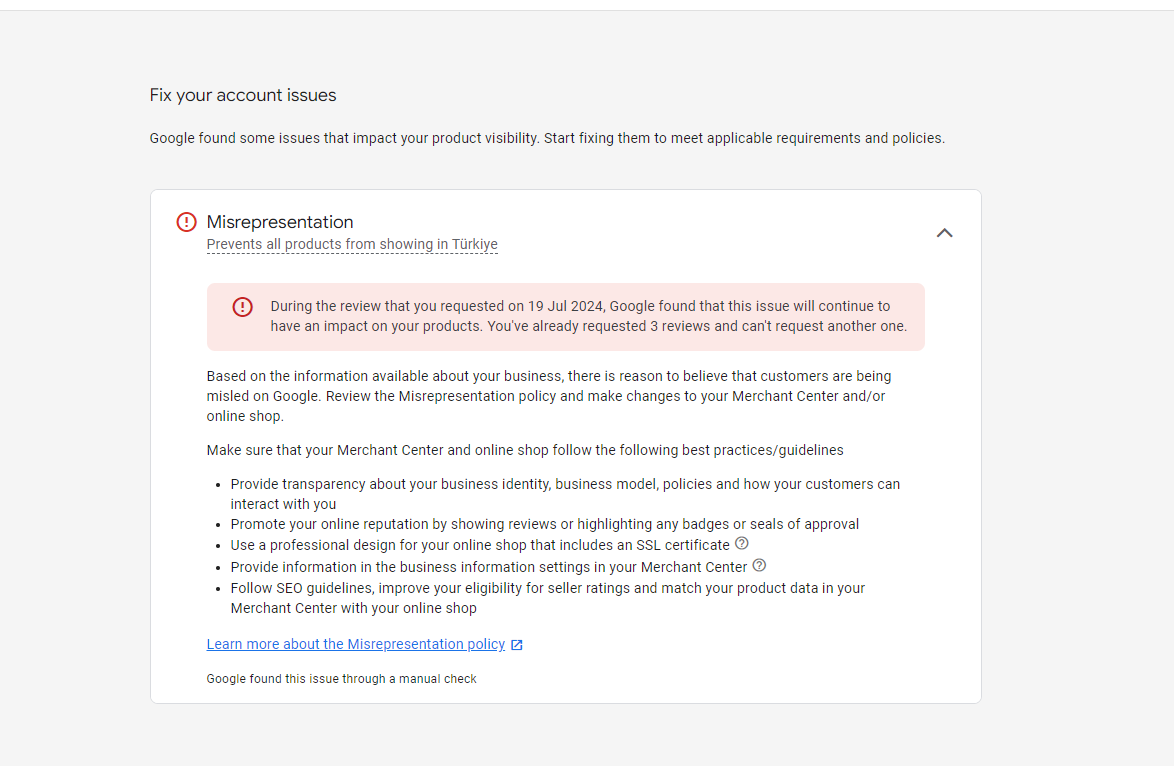The image size is (1174, 766).
Task: Collapse the Misrepresentation issue card chevron
Action: tap(944, 233)
